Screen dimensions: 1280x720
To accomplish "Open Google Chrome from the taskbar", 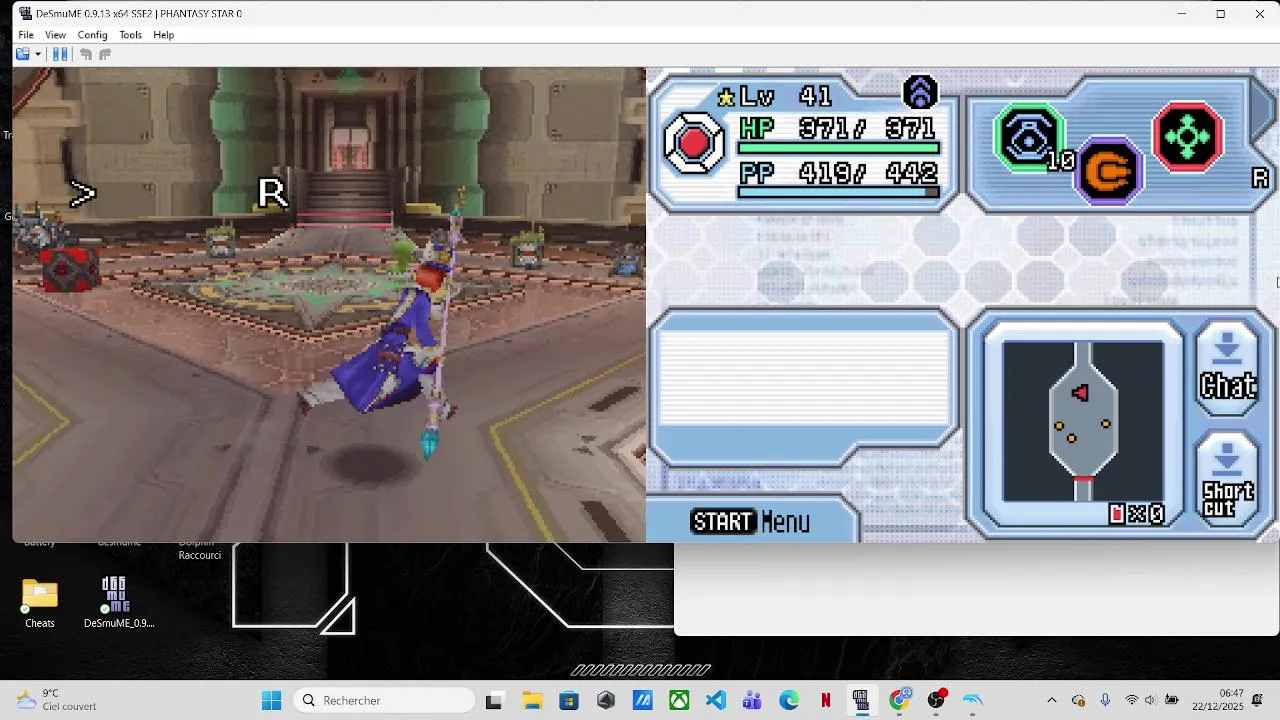I will [x=900, y=700].
